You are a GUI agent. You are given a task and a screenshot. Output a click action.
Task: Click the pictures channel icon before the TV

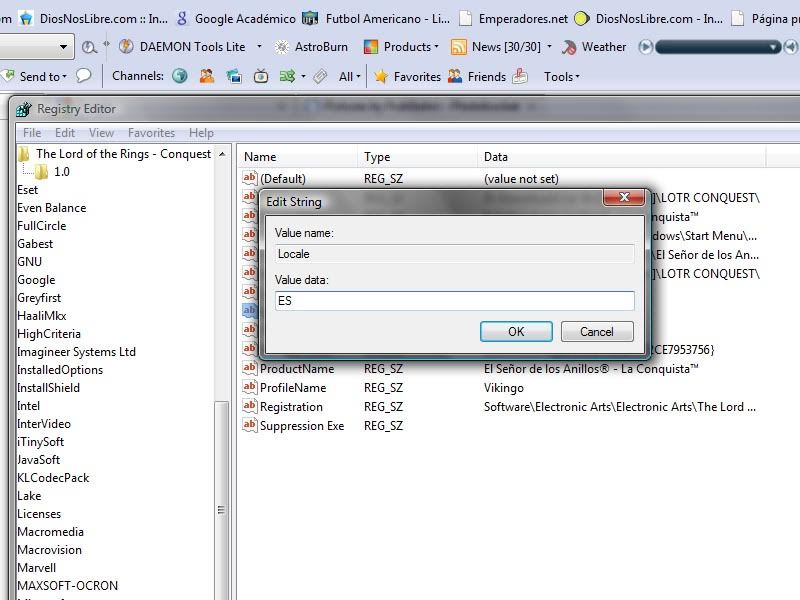[234, 76]
